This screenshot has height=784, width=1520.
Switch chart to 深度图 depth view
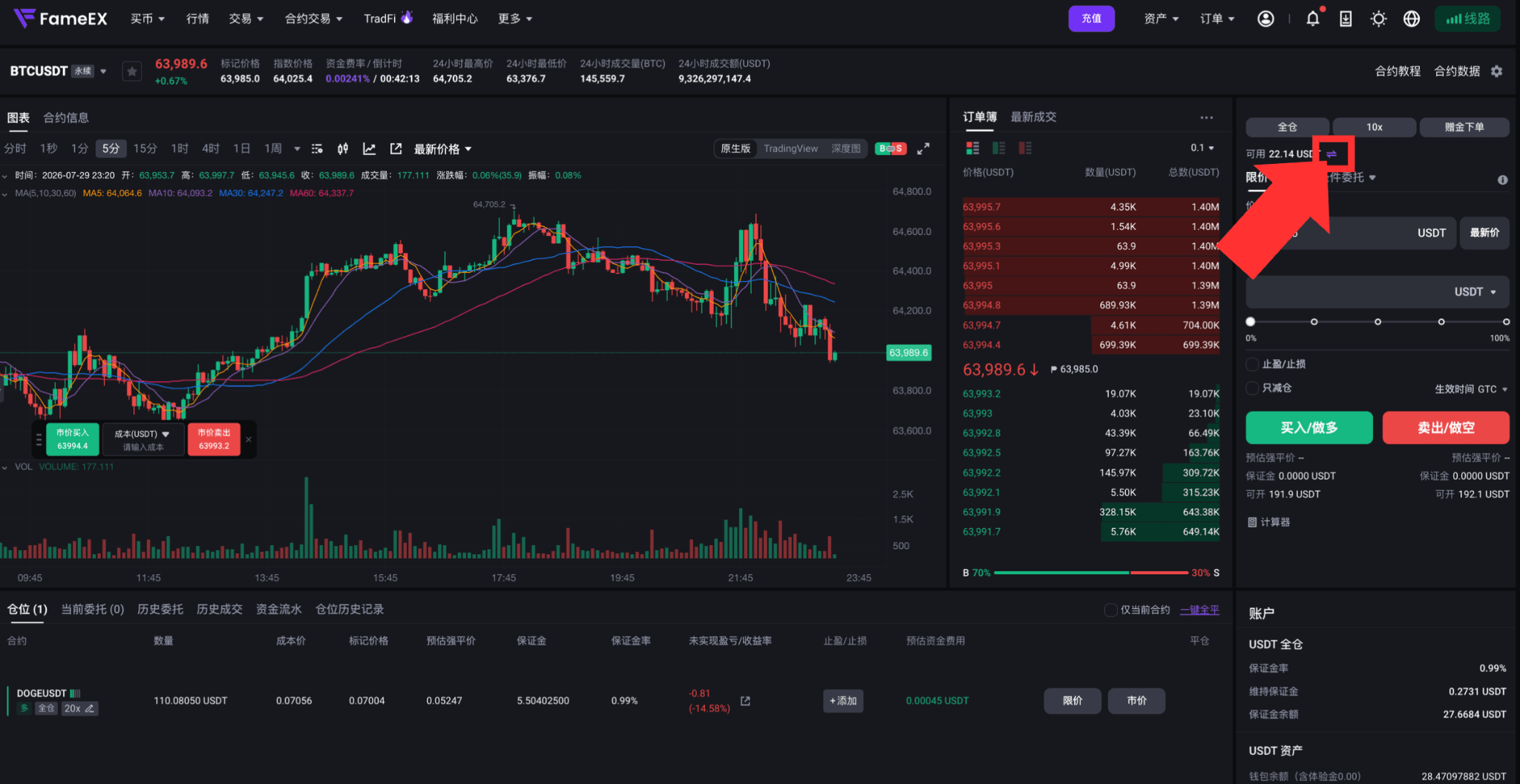pyautogui.click(x=846, y=148)
